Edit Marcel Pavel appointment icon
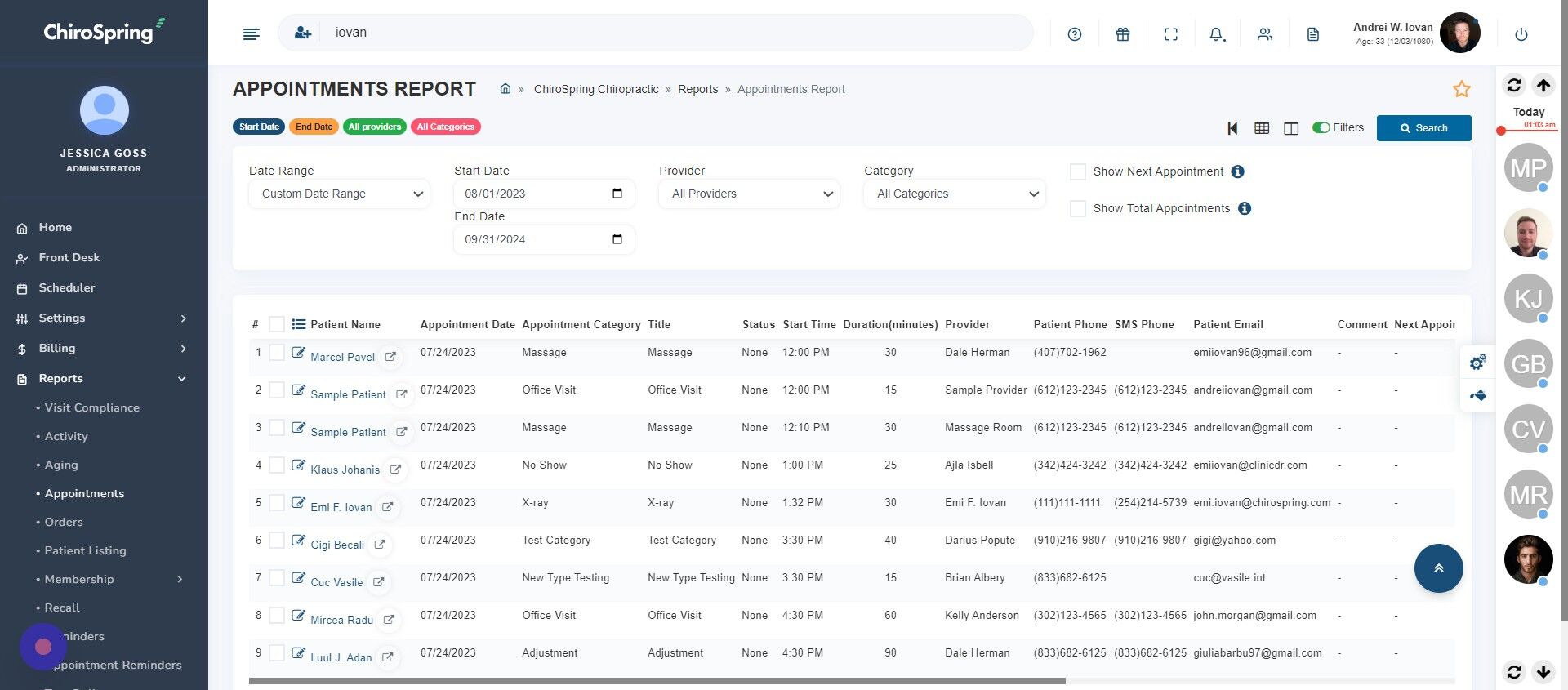This screenshot has width=1568, height=690. click(x=299, y=353)
